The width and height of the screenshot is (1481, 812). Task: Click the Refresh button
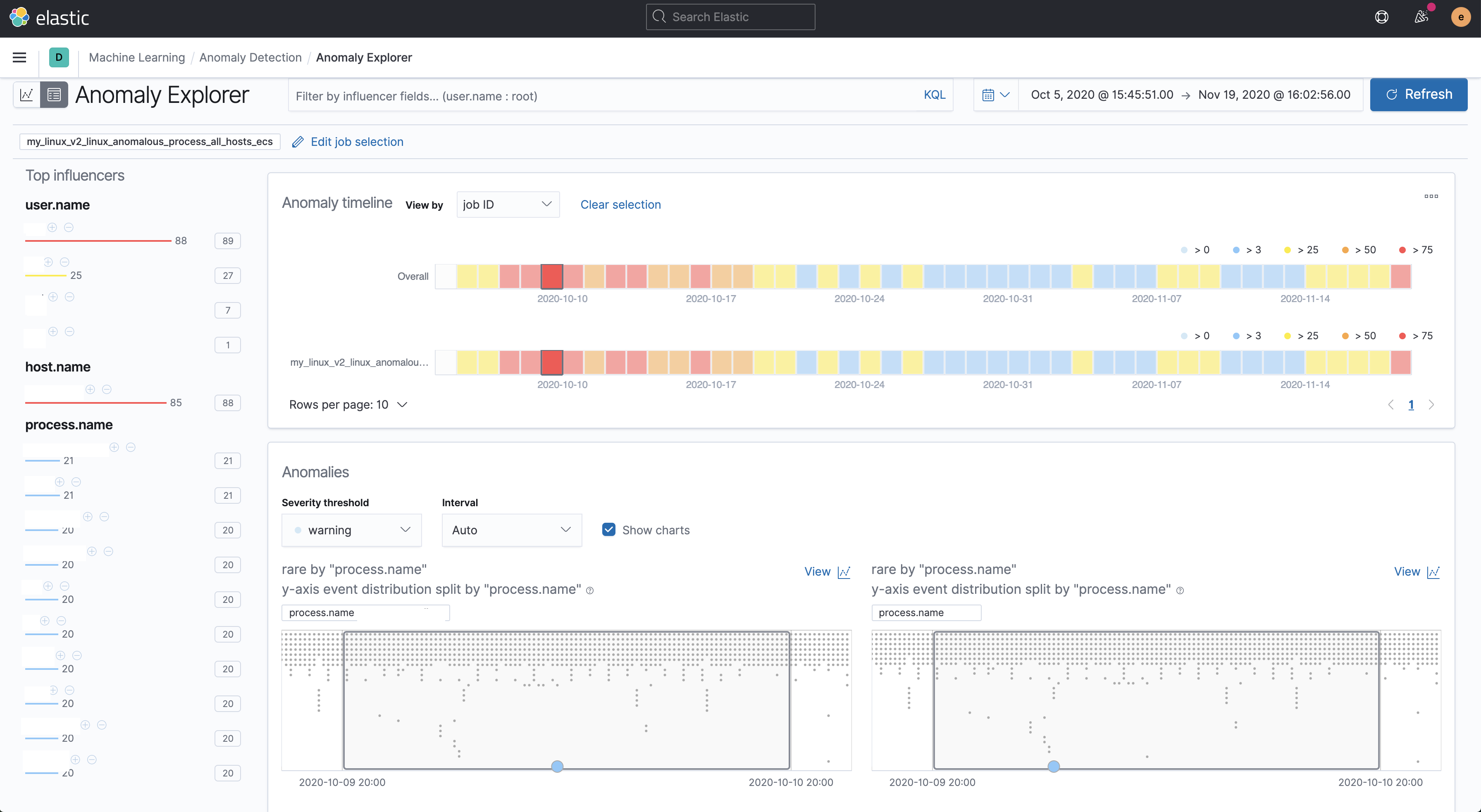1418,95
